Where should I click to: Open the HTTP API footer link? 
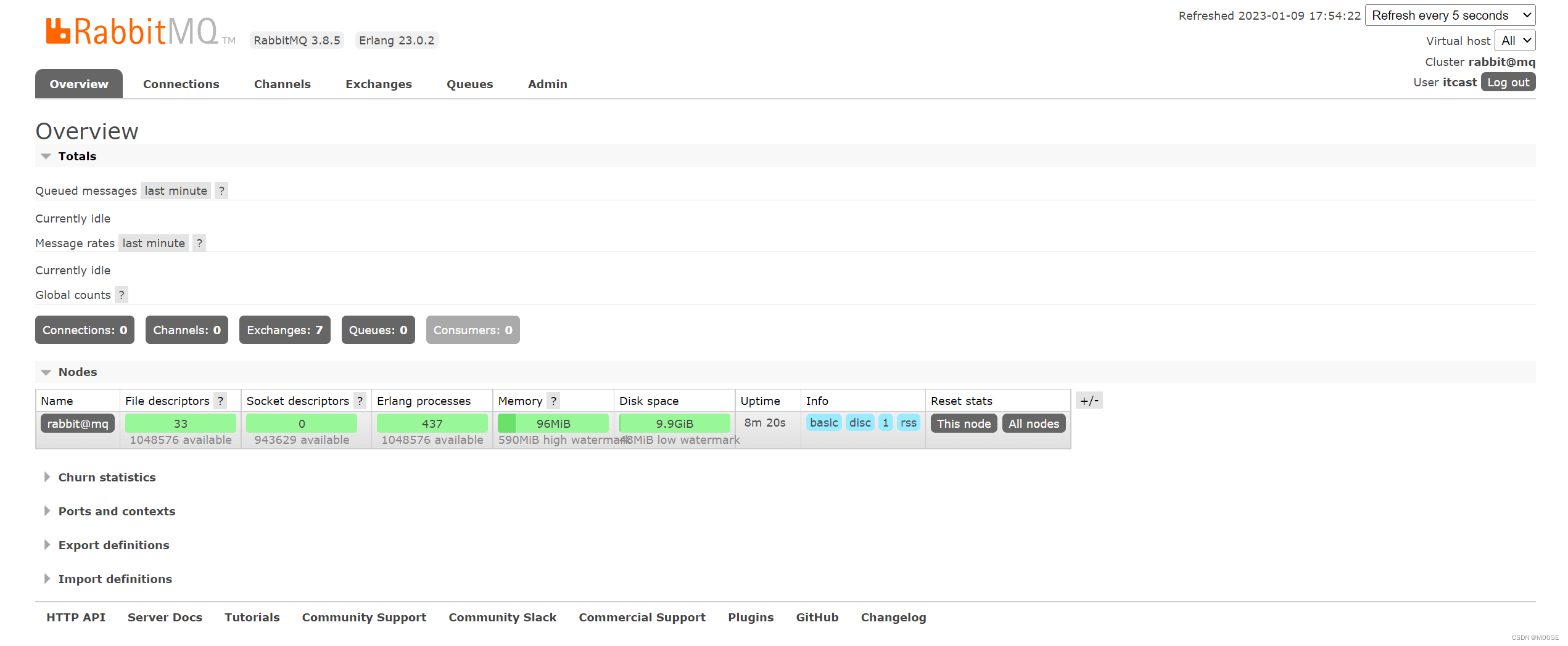click(x=76, y=617)
